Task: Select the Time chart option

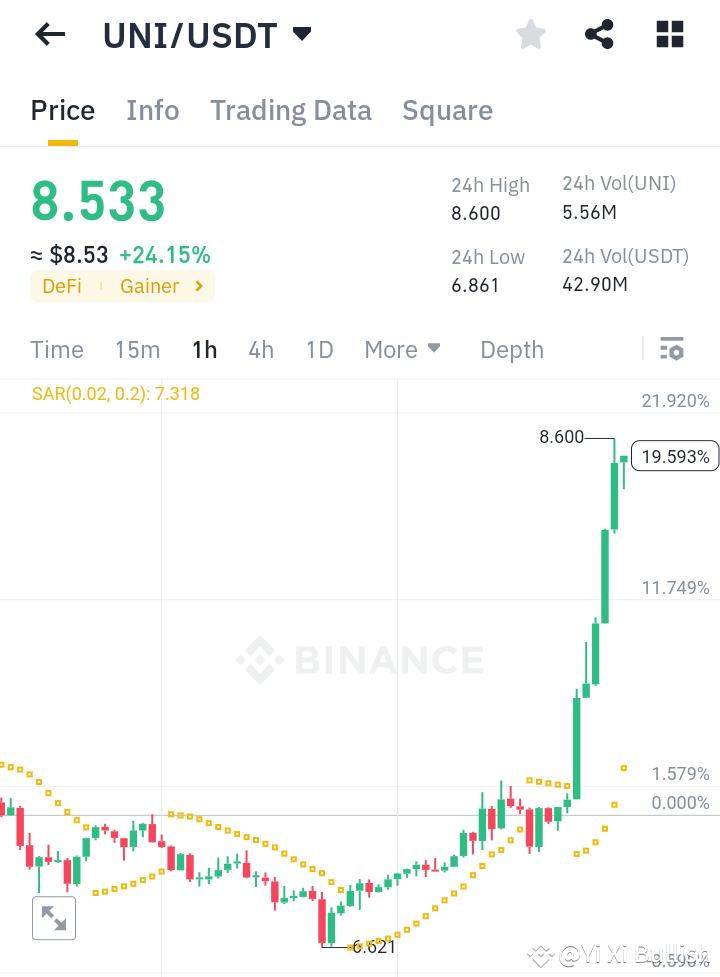Action: click(56, 350)
